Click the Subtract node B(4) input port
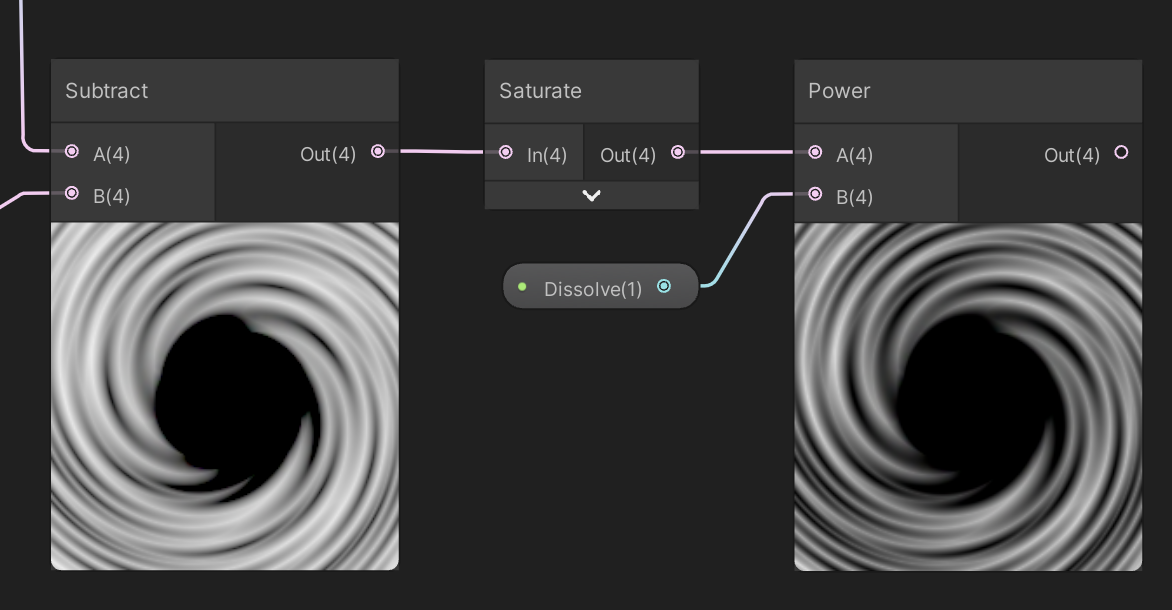 coord(72,194)
